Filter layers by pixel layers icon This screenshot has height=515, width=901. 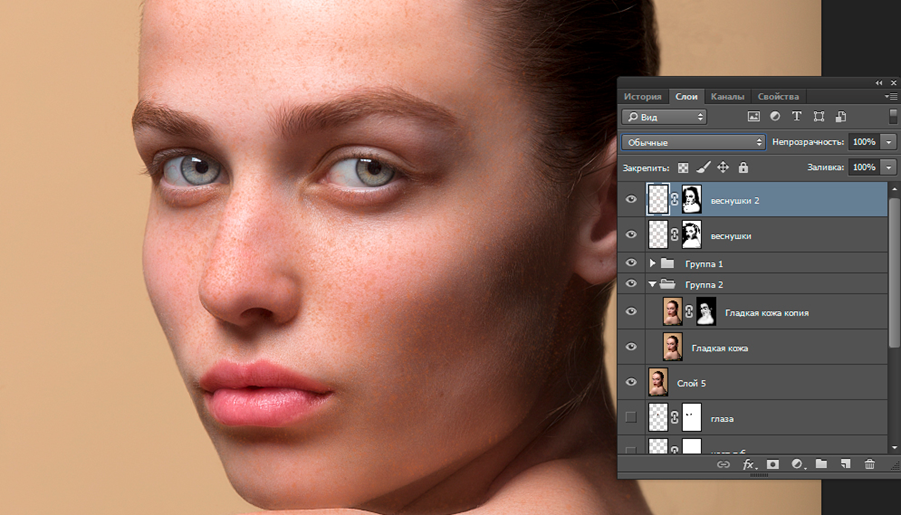(753, 116)
